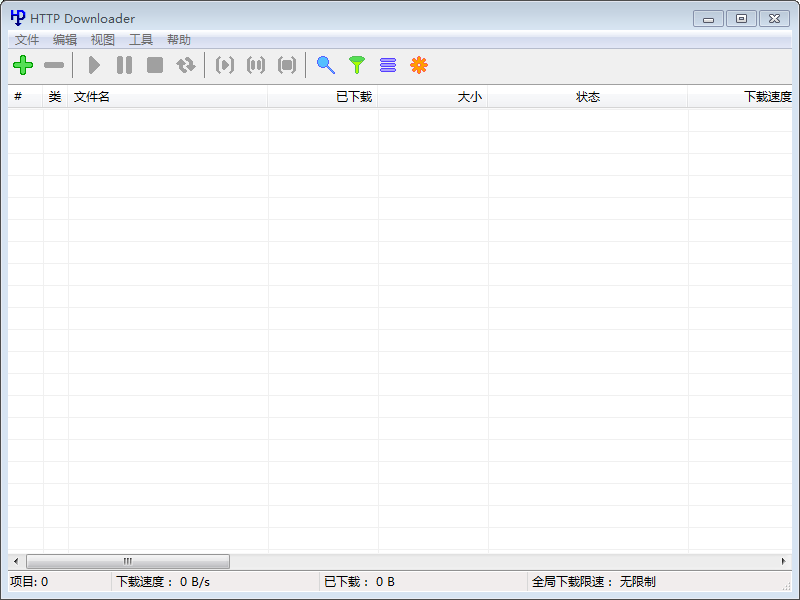Click the Start all inactive downloads icon
The height and width of the screenshot is (600, 800).
tap(225, 65)
